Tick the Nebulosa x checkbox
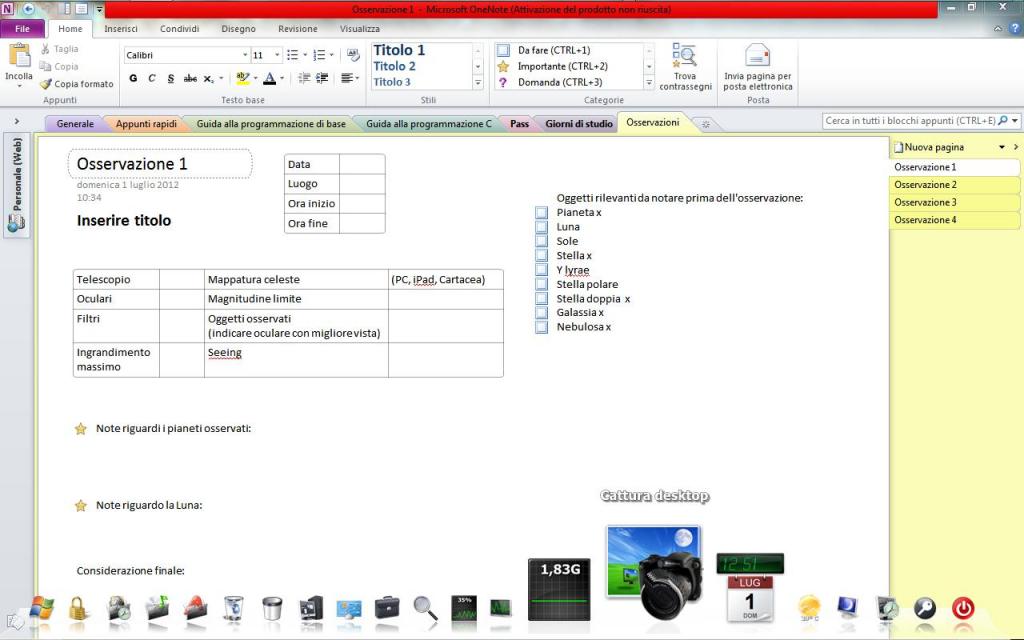Screen dimensions: 1024x640 541,327
